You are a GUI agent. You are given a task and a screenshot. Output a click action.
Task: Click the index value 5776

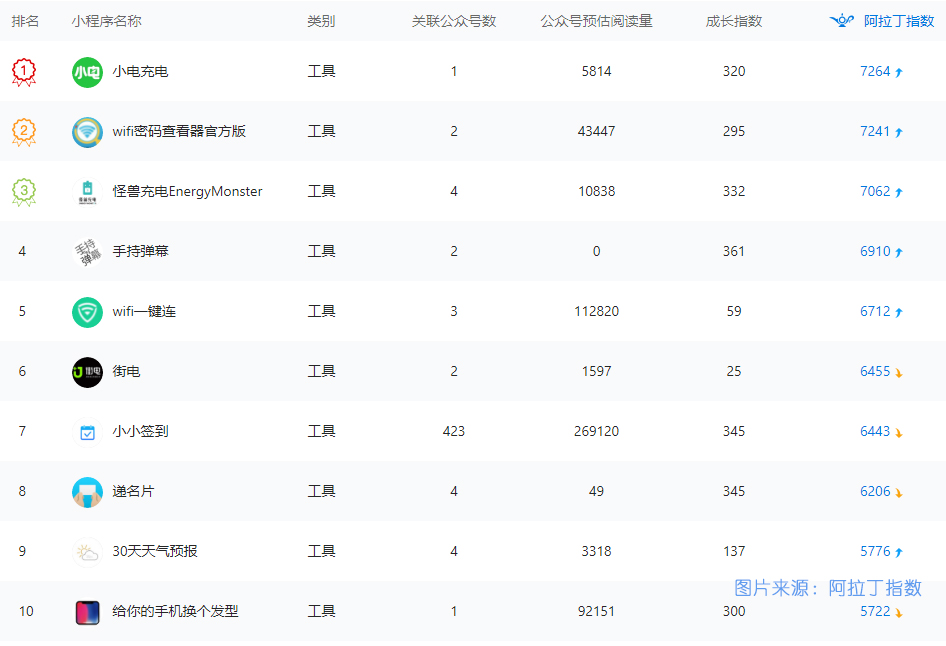pyautogui.click(x=875, y=551)
